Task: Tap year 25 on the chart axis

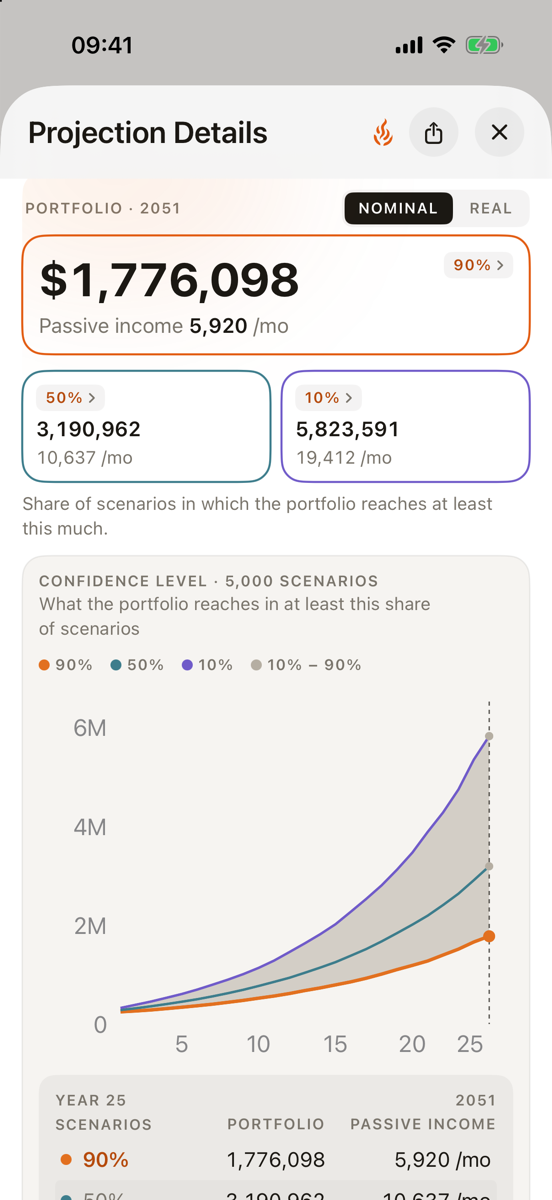Action: (470, 1045)
